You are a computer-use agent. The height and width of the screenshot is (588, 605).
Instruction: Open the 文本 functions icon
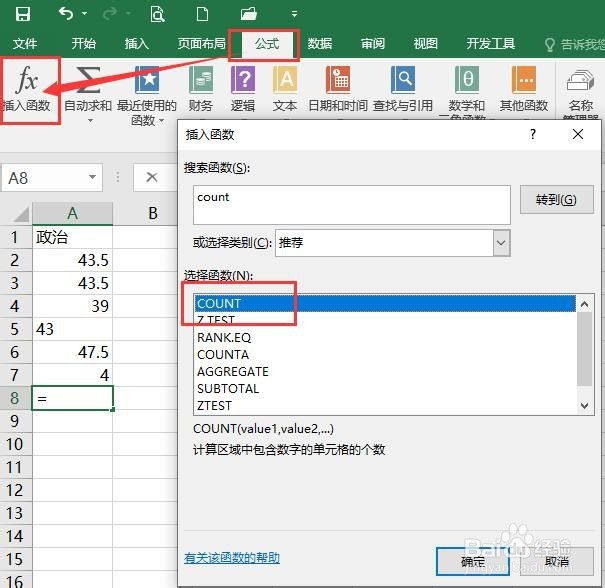click(x=285, y=80)
